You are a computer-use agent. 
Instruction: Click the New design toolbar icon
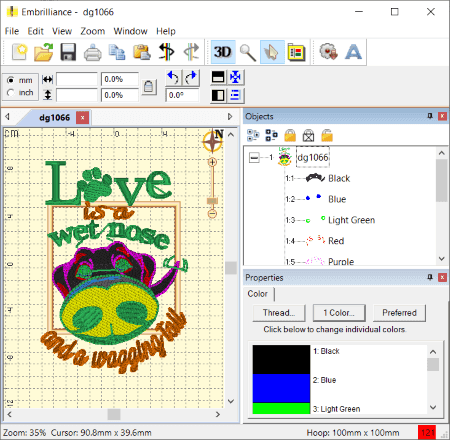click(x=19, y=52)
